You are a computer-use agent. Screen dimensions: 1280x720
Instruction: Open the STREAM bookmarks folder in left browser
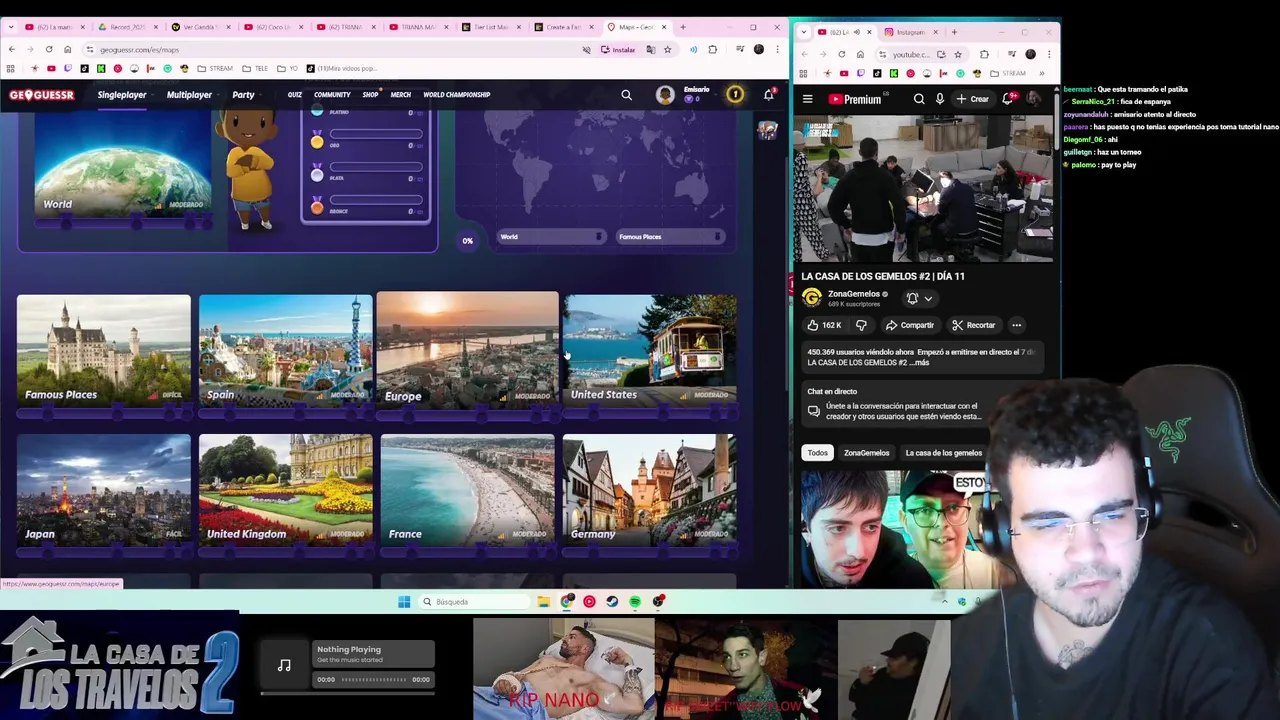215,68
